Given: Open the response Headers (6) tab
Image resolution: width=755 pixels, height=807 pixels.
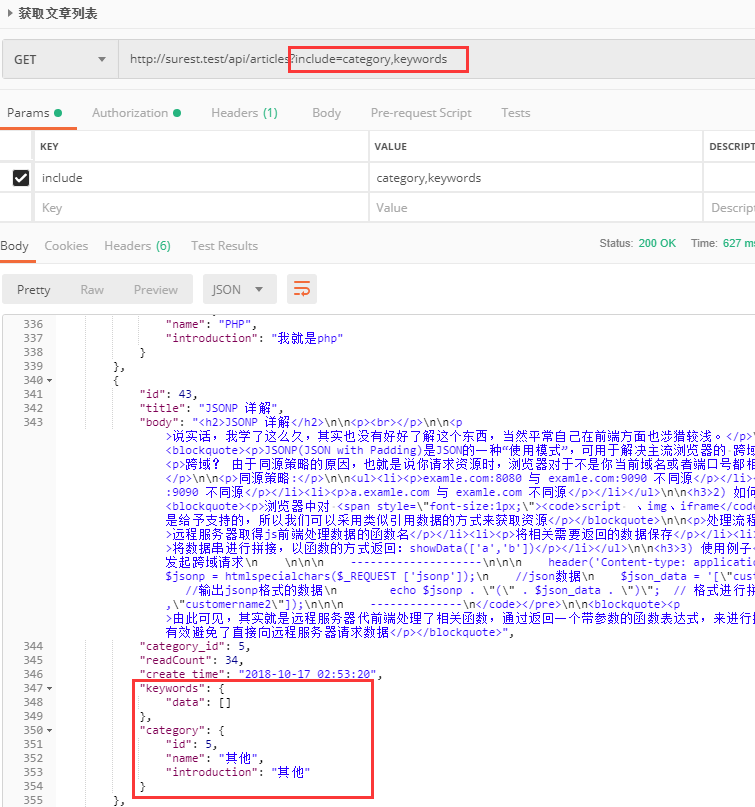Looking at the screenshot, I should pos(137,246).
